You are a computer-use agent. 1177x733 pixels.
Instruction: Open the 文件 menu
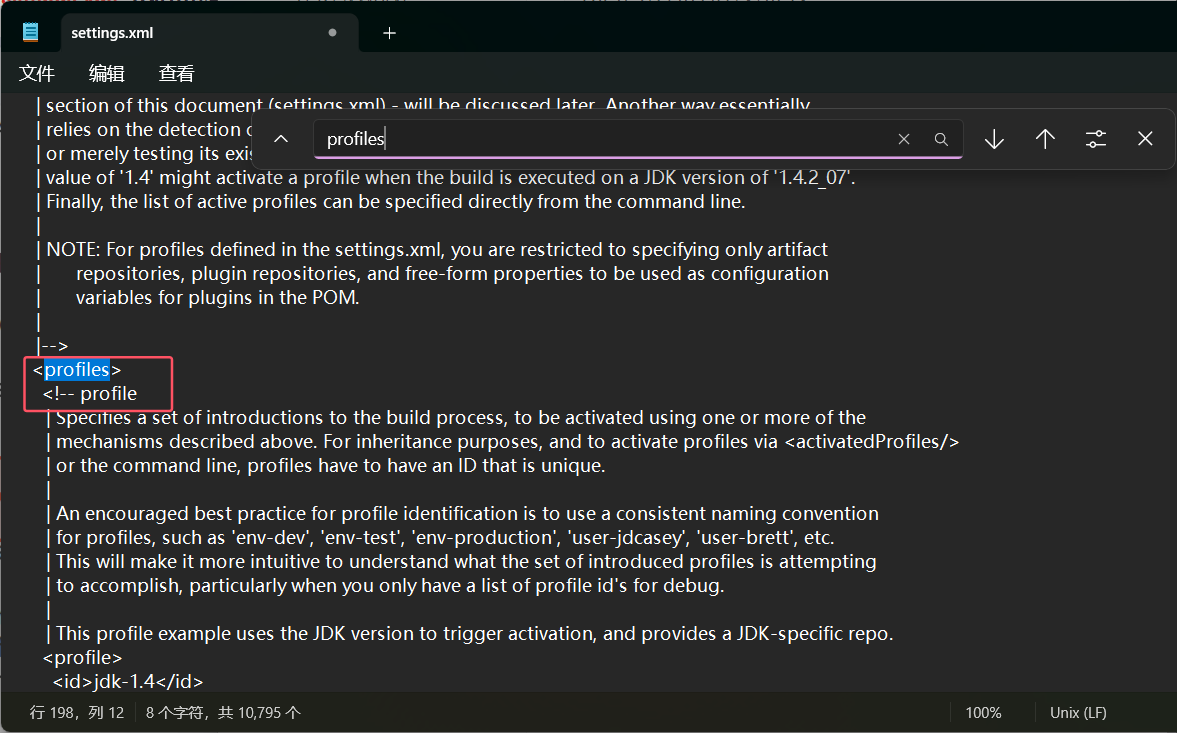[x=37, y=73]
